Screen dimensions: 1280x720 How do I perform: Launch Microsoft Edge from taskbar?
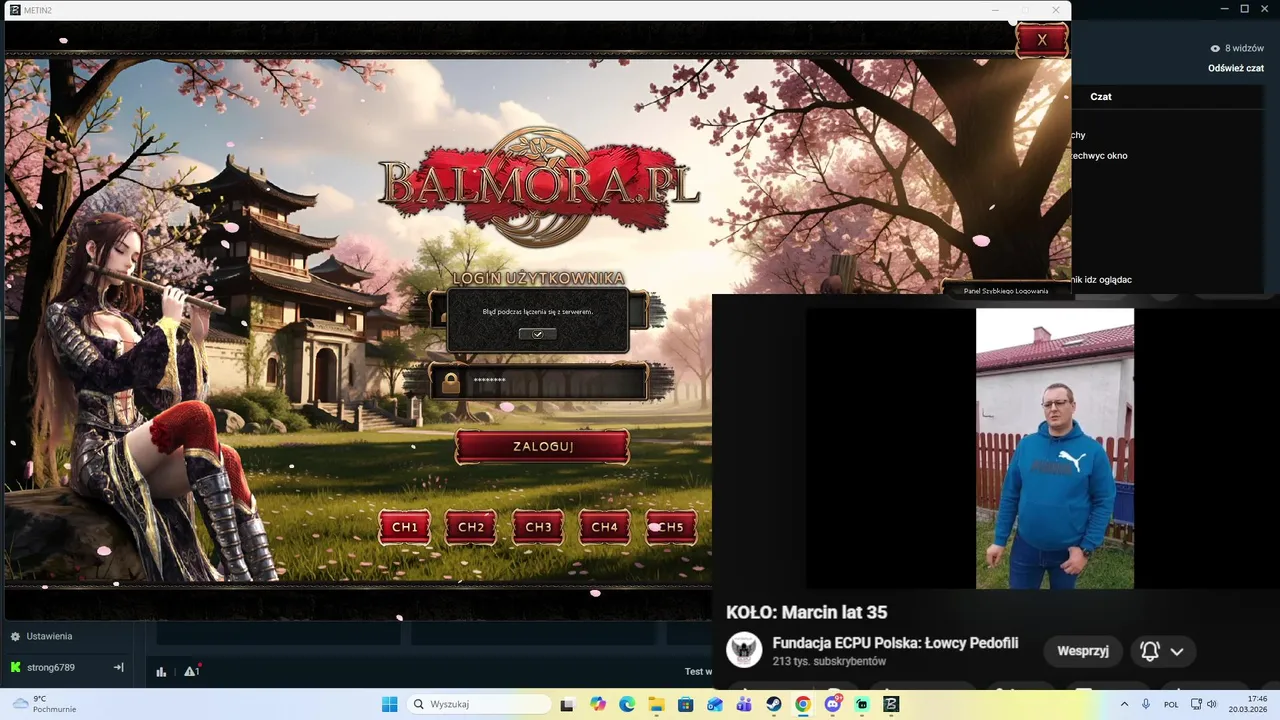(x=627, y=704)
